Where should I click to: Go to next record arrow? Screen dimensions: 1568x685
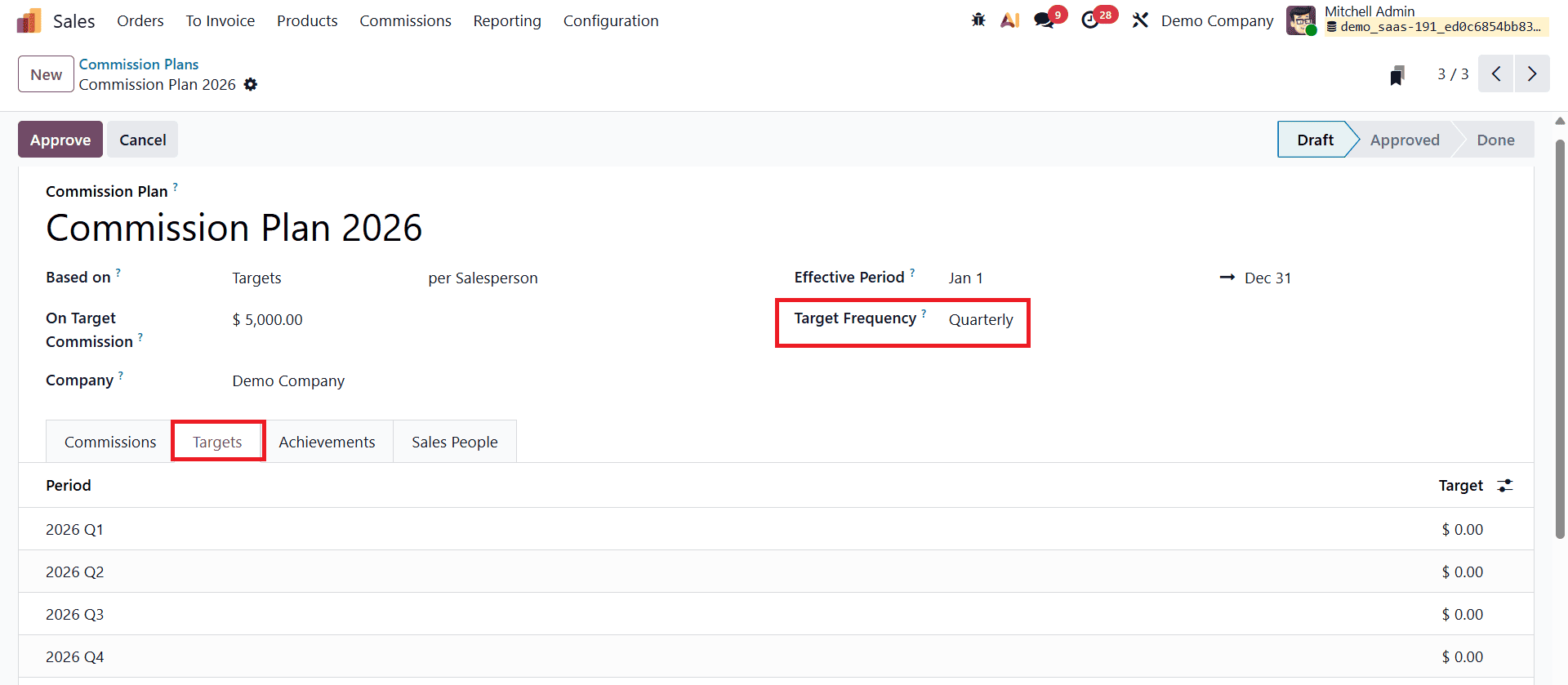tap(1532, 74)
